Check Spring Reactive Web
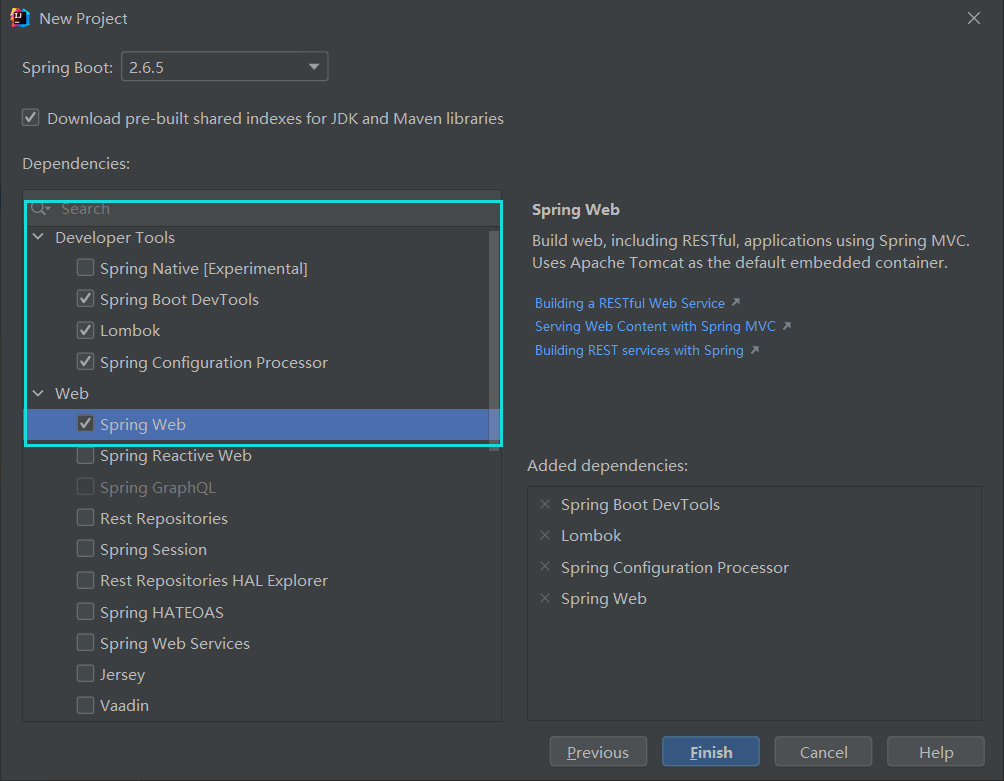Image resolution: width=1004 pixels, height=781 pixels. [85, 455]
